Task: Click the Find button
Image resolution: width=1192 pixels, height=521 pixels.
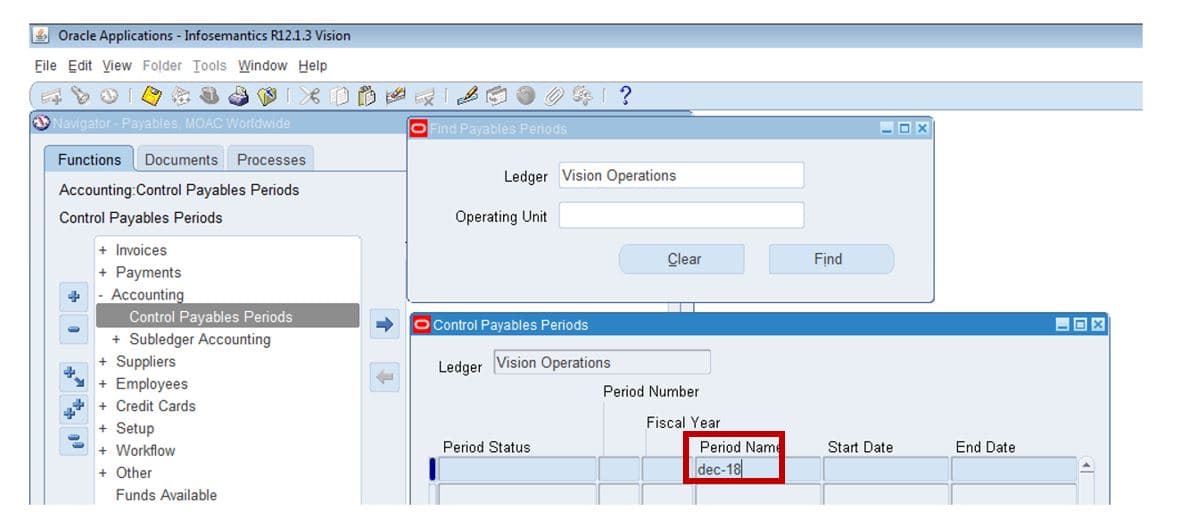Action: [831, 259]
